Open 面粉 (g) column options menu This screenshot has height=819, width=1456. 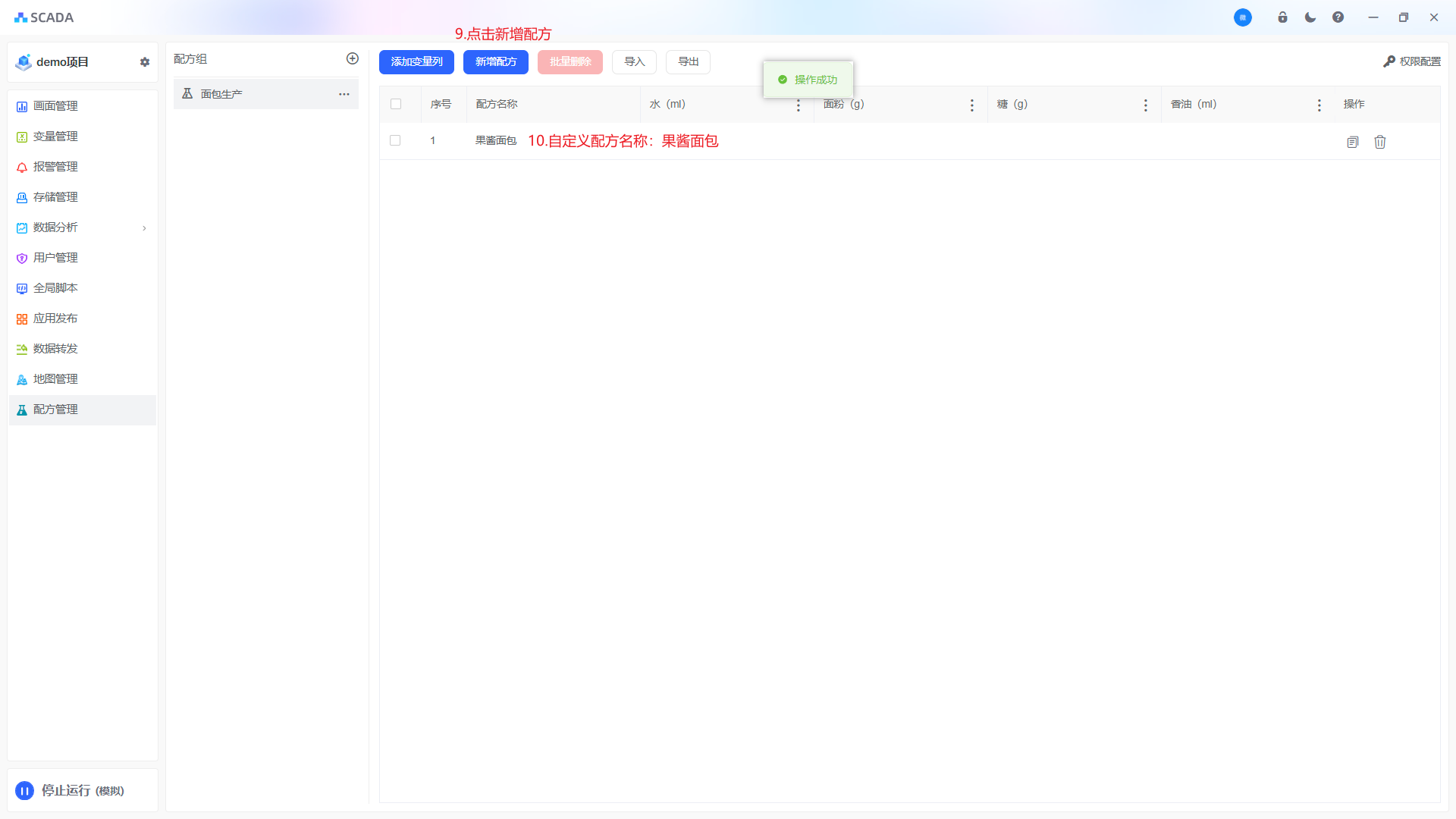point(972,105)
